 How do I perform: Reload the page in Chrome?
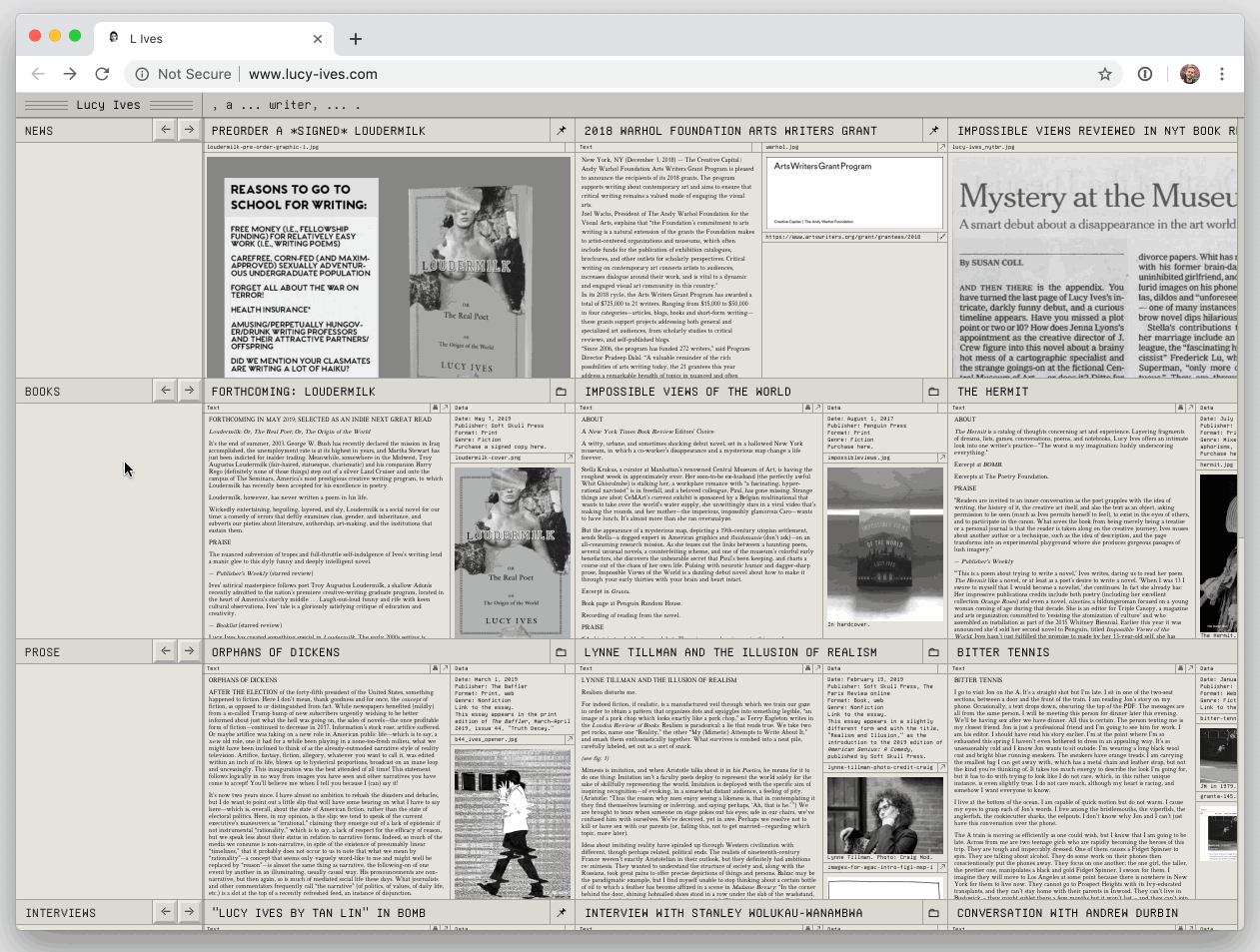[102, 74]
